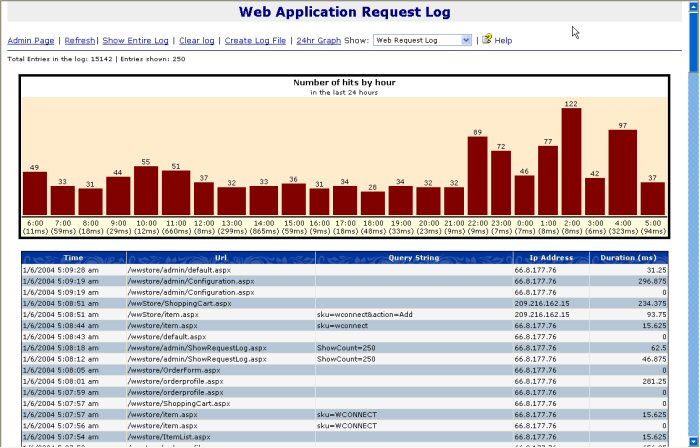Click the Help icon beside the dropdown
The height and width of the screenshot is (448, 700).
487,40
